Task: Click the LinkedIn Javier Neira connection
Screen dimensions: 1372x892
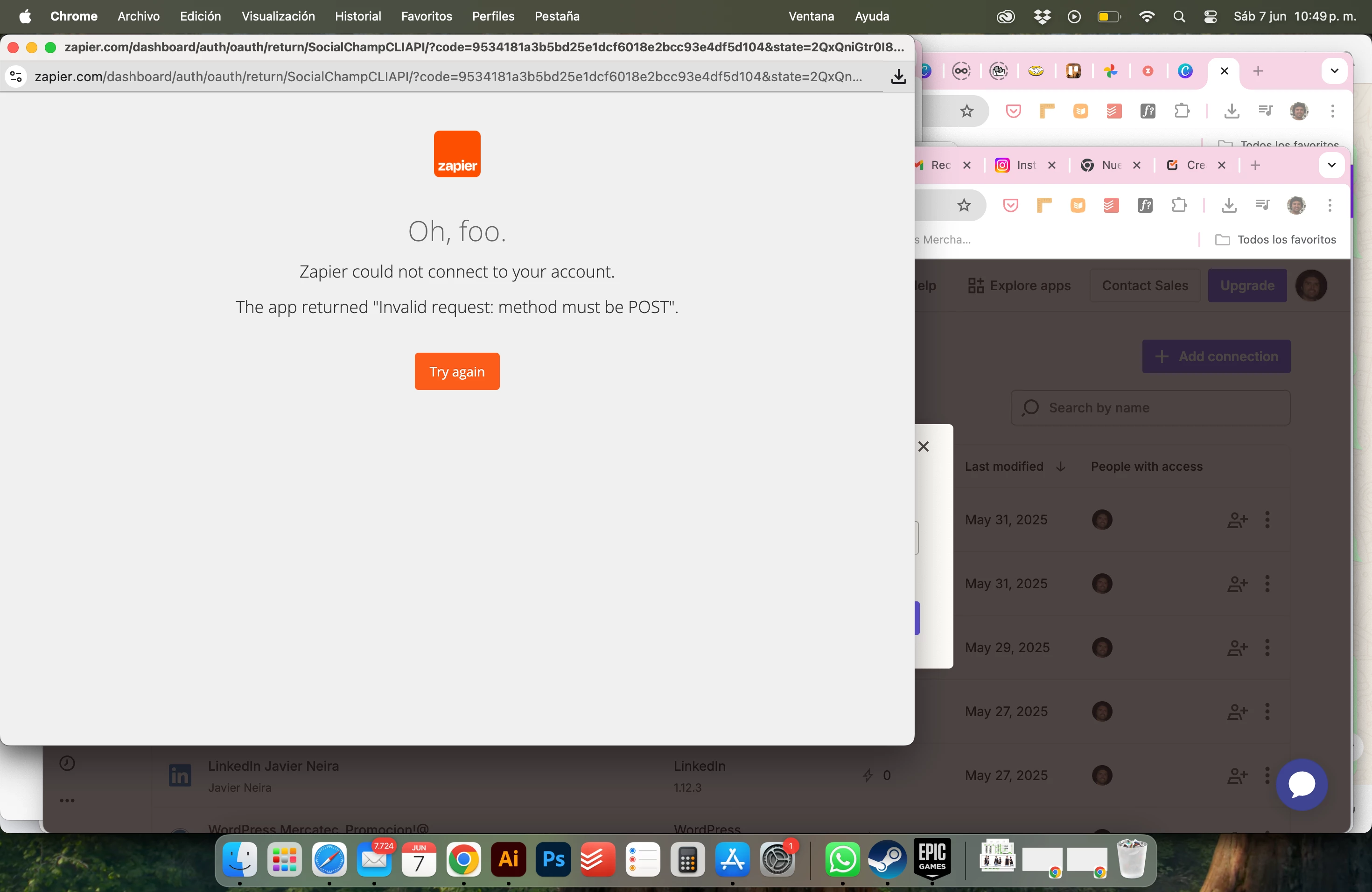Action: [273, 767]
